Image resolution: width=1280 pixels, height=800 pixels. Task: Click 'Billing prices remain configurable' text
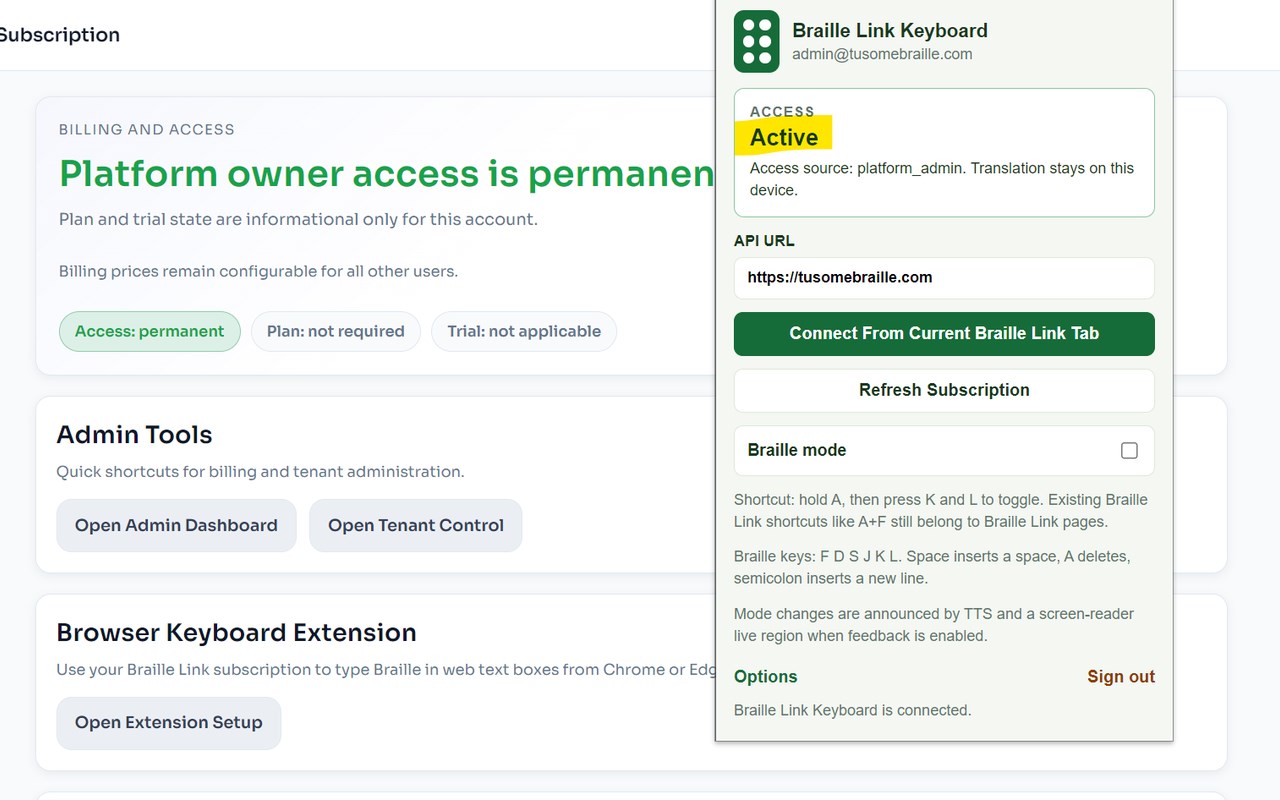tap(258, 271)
